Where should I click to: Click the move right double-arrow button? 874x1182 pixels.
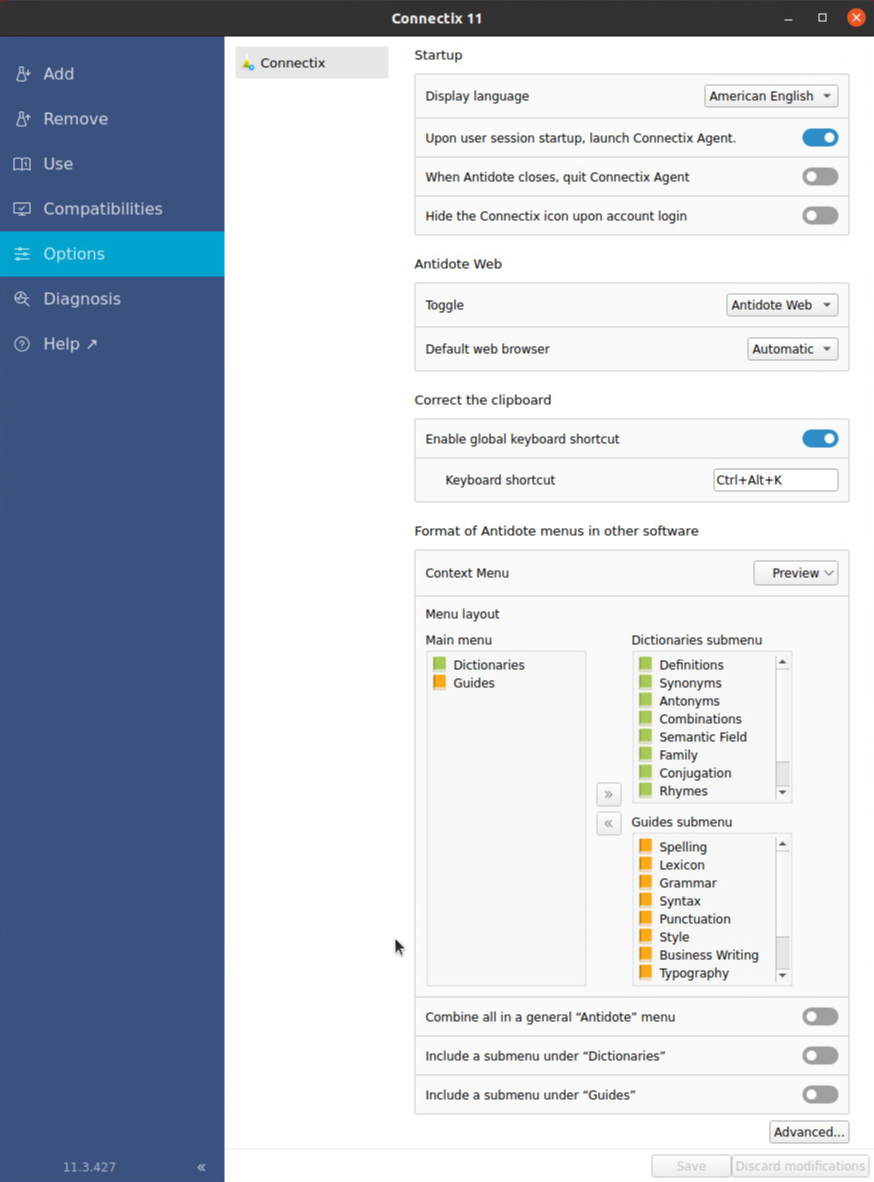608,794
